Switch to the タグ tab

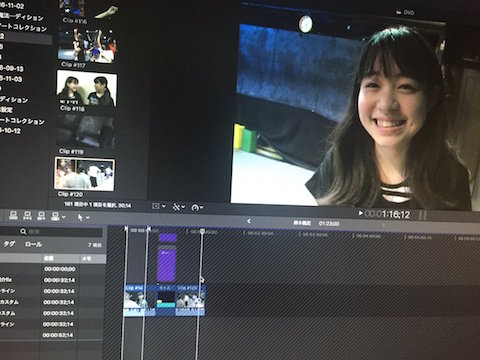coord(9,244)
